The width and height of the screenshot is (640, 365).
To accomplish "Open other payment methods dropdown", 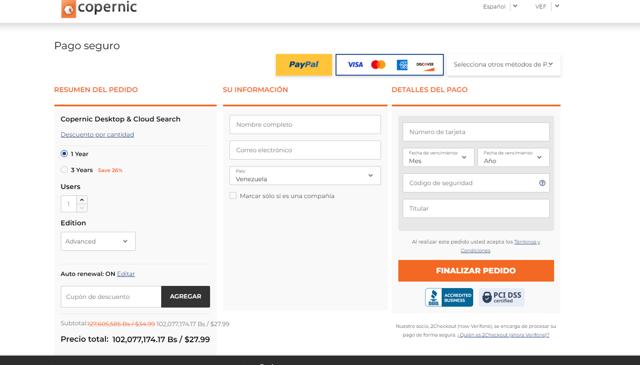I will (x=503, y=65).
